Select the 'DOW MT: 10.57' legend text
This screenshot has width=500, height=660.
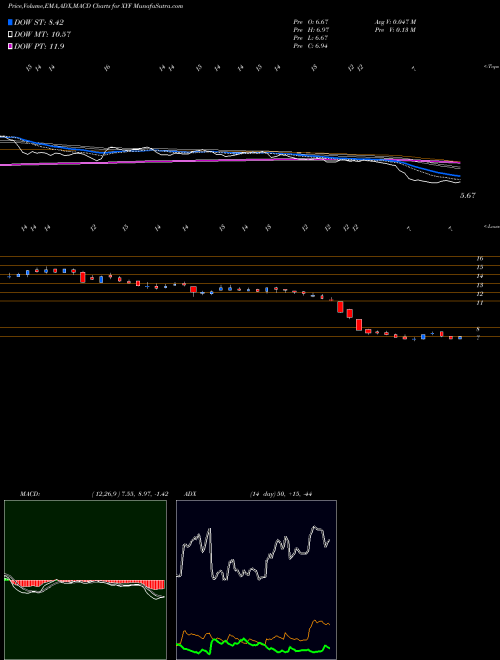[x=42, y=35]
